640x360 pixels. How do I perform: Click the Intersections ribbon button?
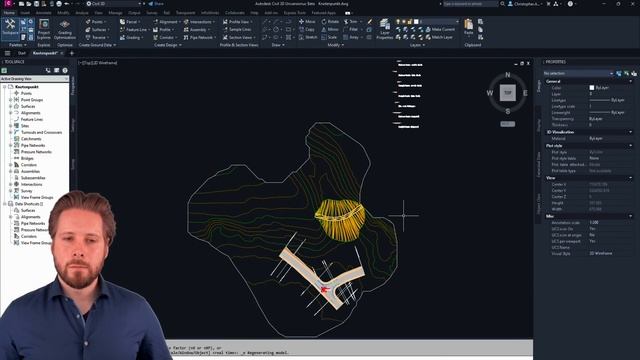[200, 22]
